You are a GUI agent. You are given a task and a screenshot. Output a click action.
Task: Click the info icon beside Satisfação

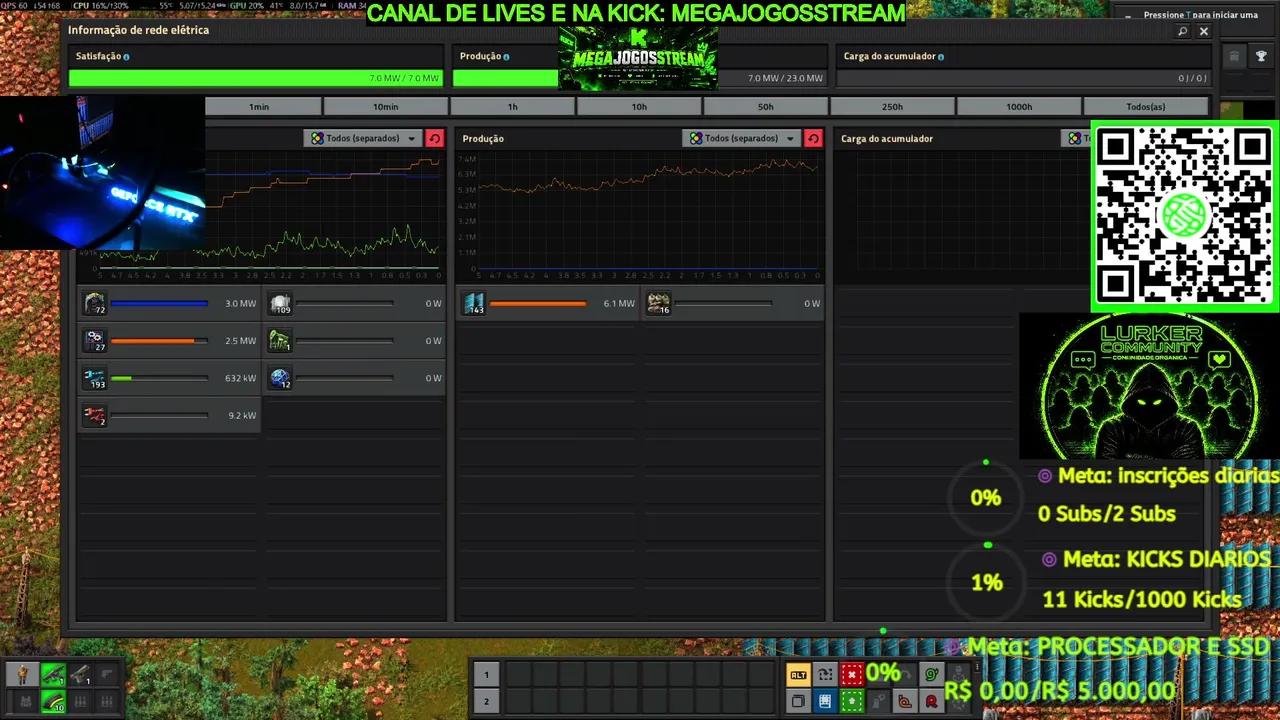pos(126,57)
